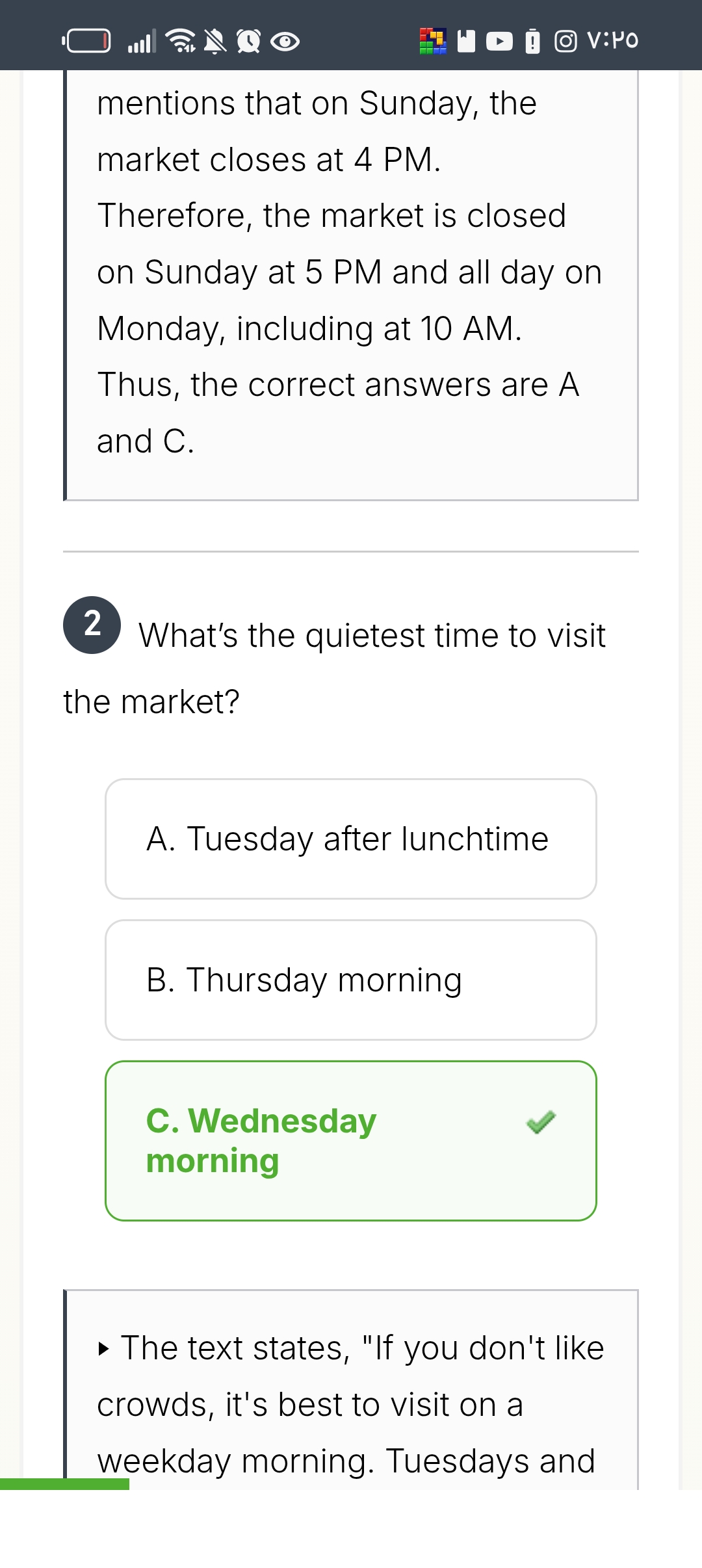Tap the colorful blocks app notification icon
This screenshot has width=702, height=1568.
433,41
